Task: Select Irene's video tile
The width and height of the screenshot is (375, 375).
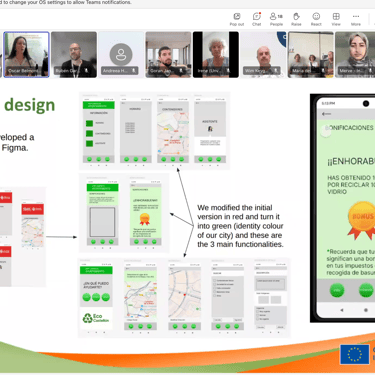Action: pyautogui.click(x=216, y=55)
